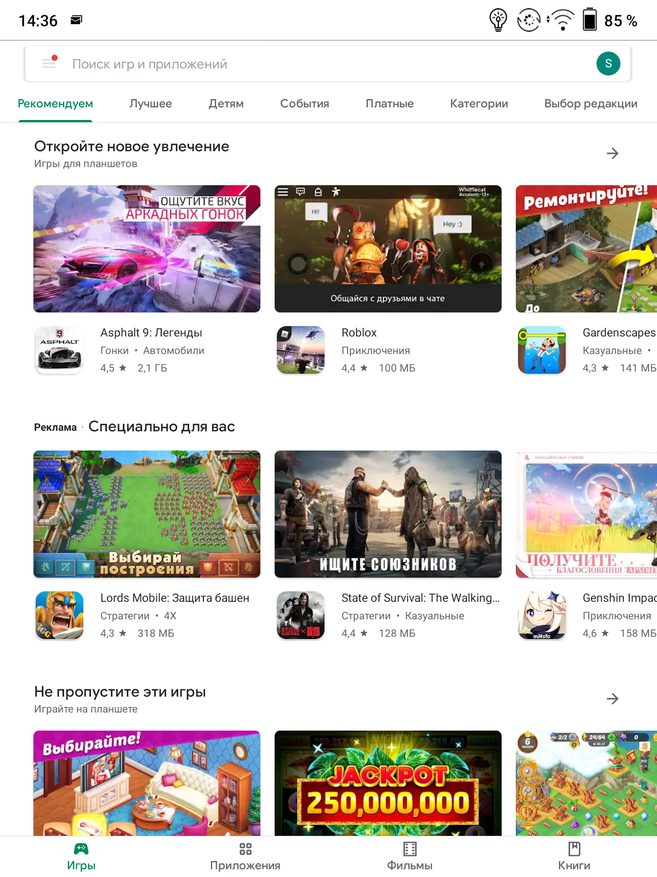
Task: Open the Asphalt 9 arcade racing banner
Action: pyautogui.click(x=147, y=248)
